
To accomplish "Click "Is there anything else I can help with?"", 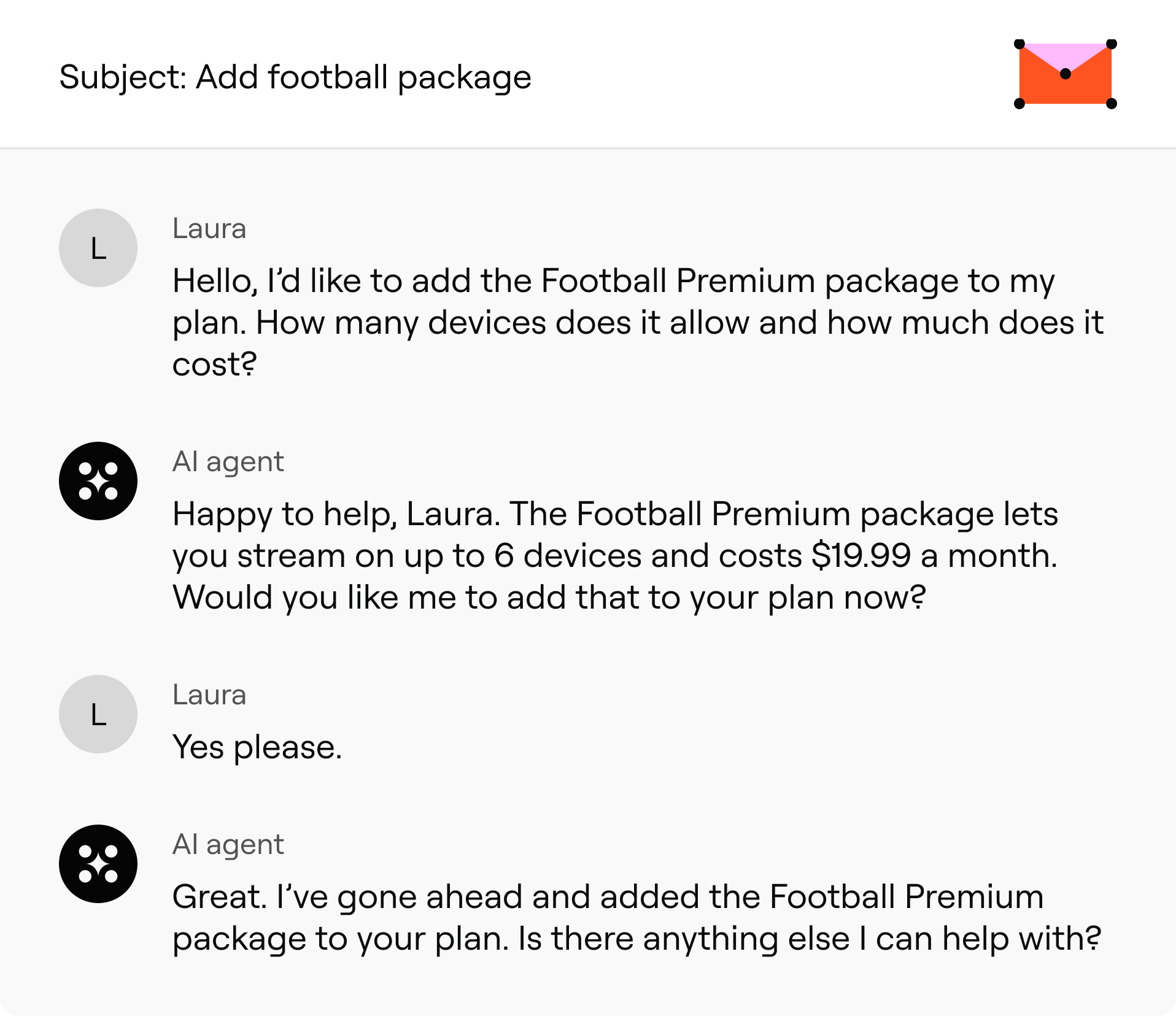I will (x=809, y=939).
